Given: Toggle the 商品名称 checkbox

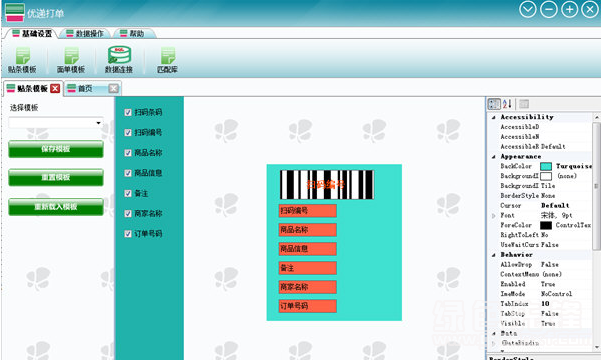Looking at the screenshot, I should (128, 153).
